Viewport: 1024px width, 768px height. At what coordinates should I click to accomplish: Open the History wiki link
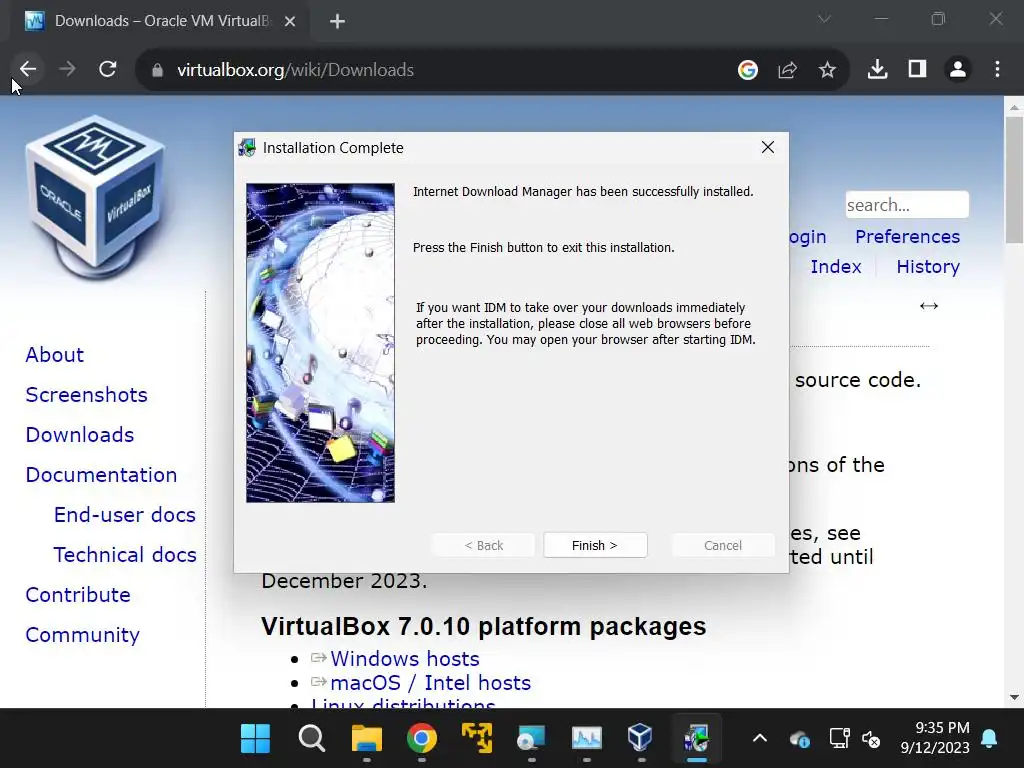click(928, 266)
